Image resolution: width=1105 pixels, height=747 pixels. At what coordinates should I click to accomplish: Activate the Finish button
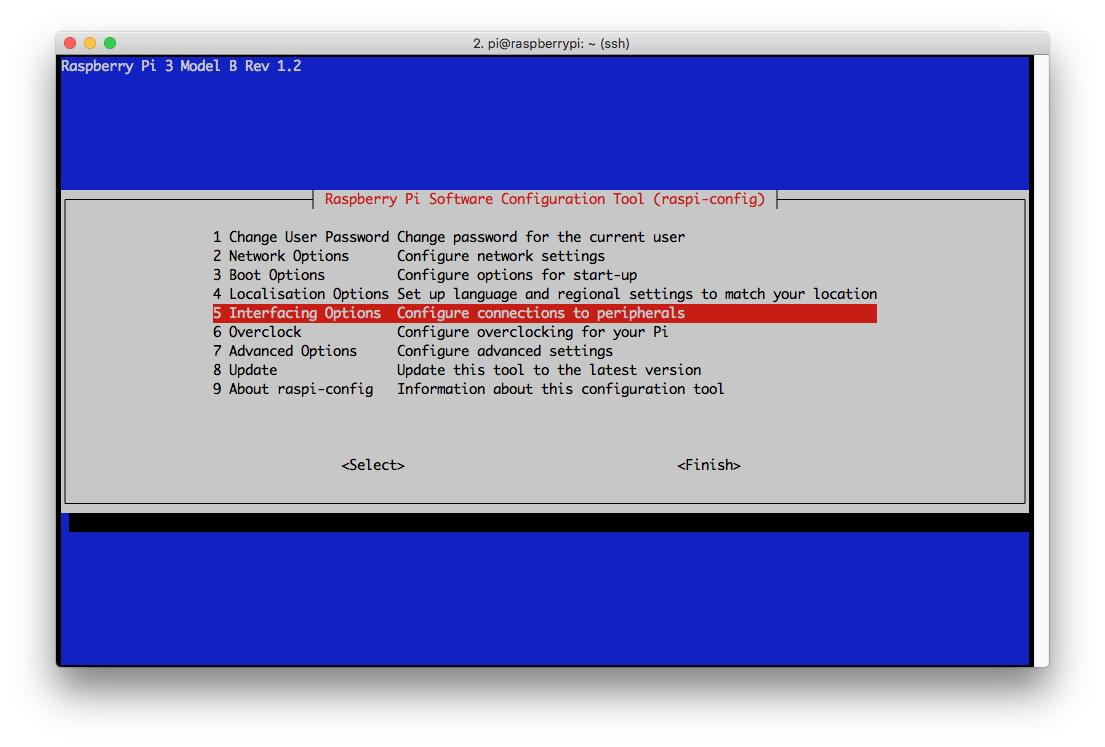[709, 465]
